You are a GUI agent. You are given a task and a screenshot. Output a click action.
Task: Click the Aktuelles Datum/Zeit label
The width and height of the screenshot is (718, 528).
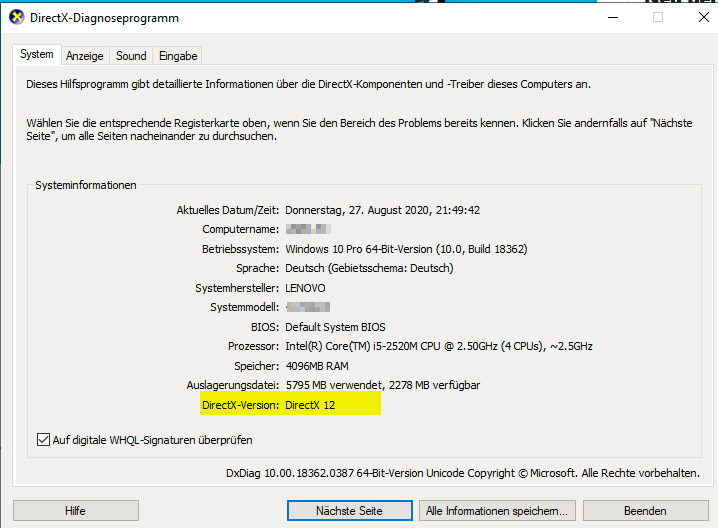pyautogui.click(x=228, y=210)
